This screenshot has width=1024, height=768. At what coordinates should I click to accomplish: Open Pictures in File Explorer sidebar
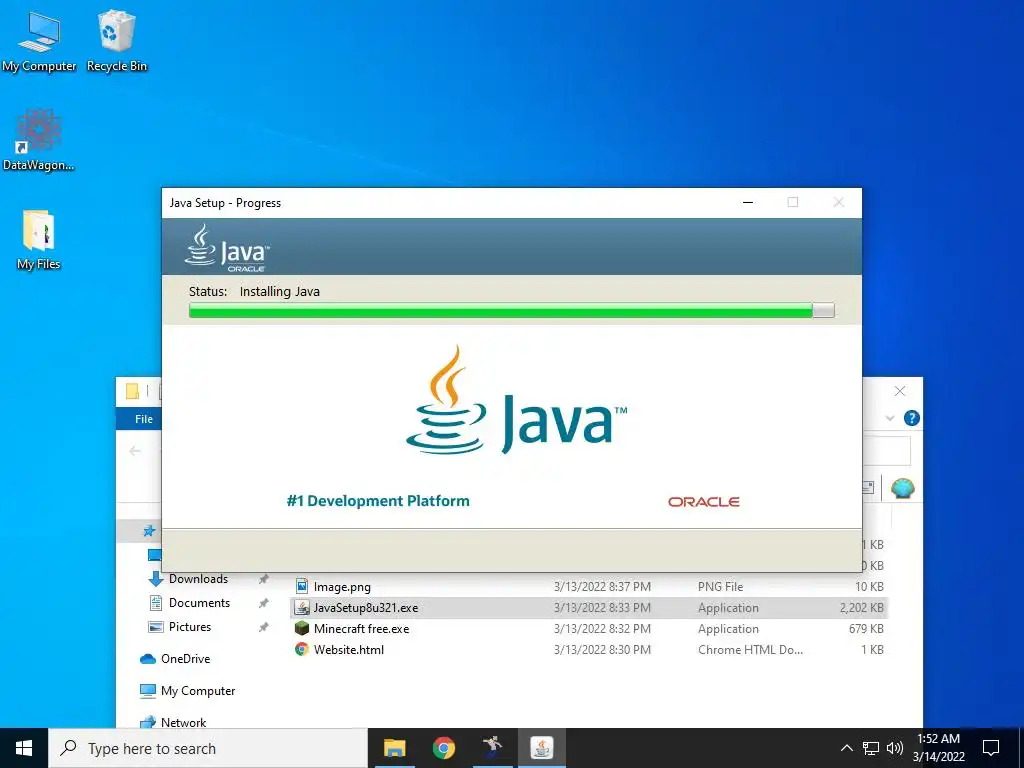click(189, 627)
